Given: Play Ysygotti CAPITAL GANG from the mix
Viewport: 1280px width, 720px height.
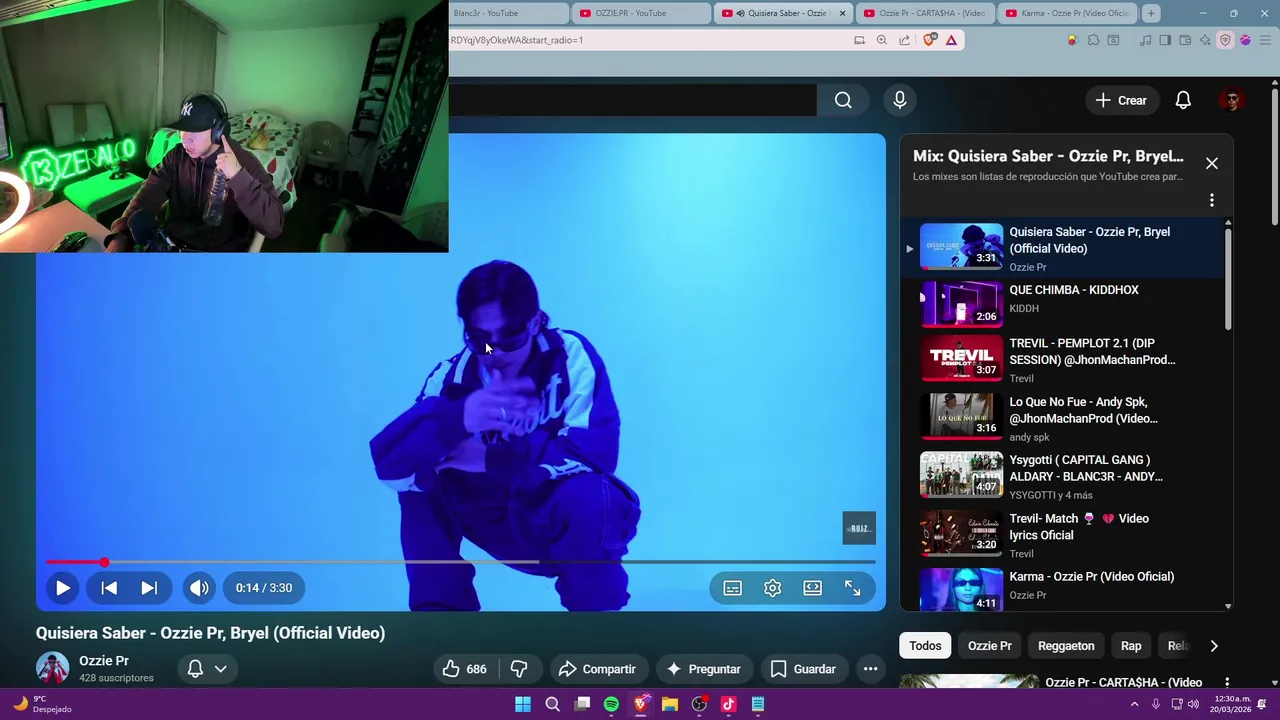Looking at the screenshot, I should (x=1062, y=476).
